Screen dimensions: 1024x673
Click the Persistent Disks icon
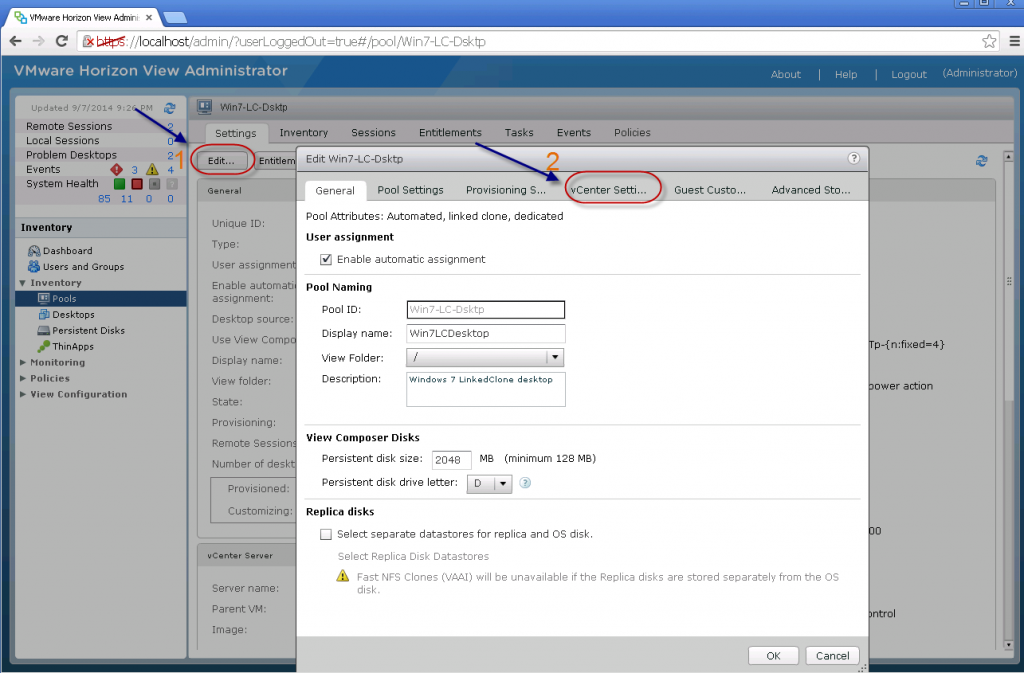44,330
